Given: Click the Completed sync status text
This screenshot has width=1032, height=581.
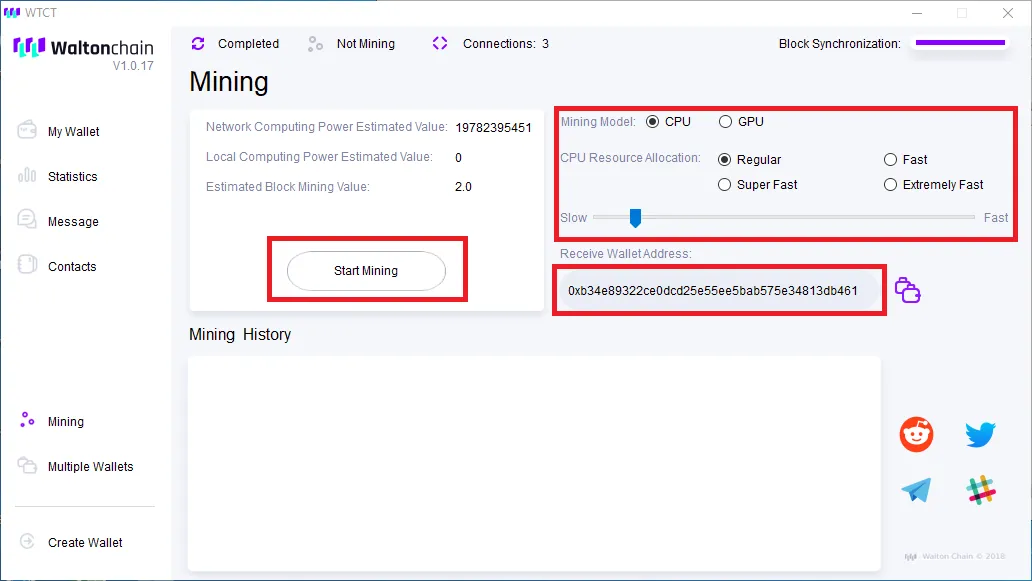Looking at the screenshot, I should 248,43.
